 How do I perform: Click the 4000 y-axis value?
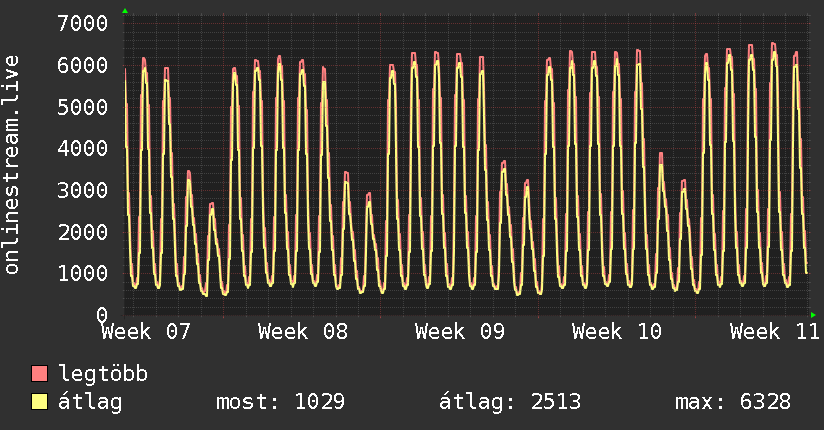click(83, 148)
